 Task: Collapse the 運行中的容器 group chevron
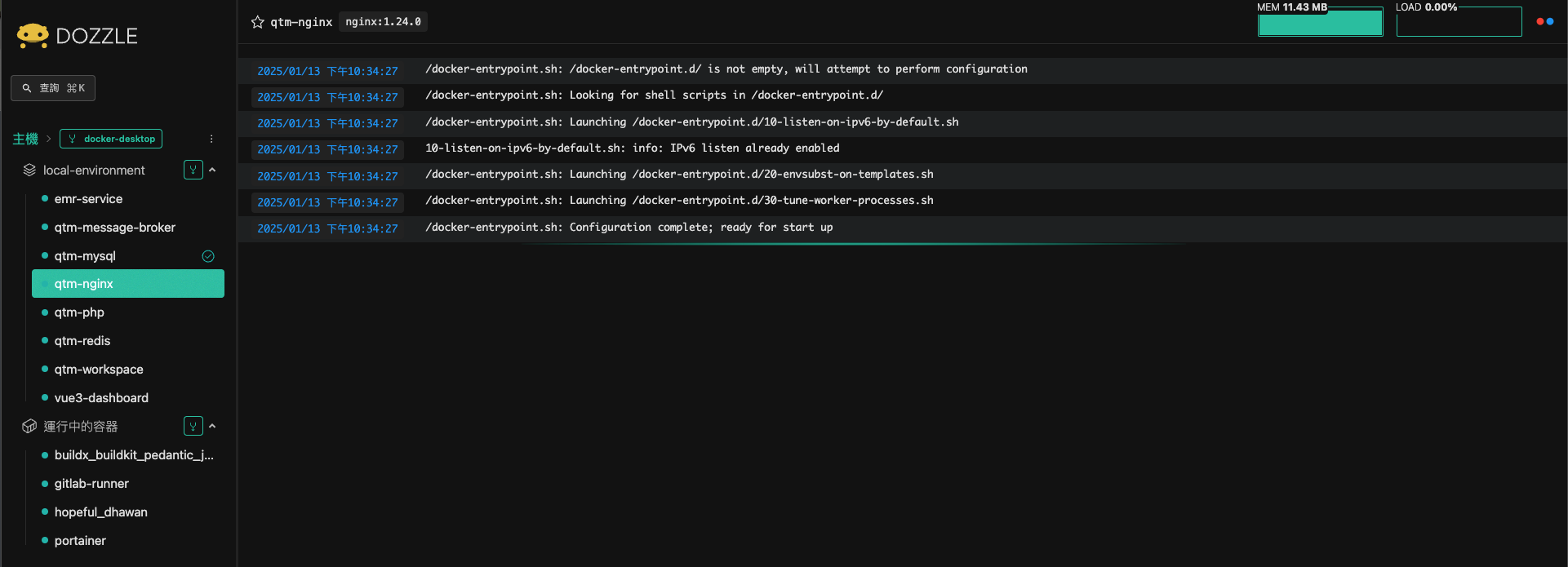(212, 426)
